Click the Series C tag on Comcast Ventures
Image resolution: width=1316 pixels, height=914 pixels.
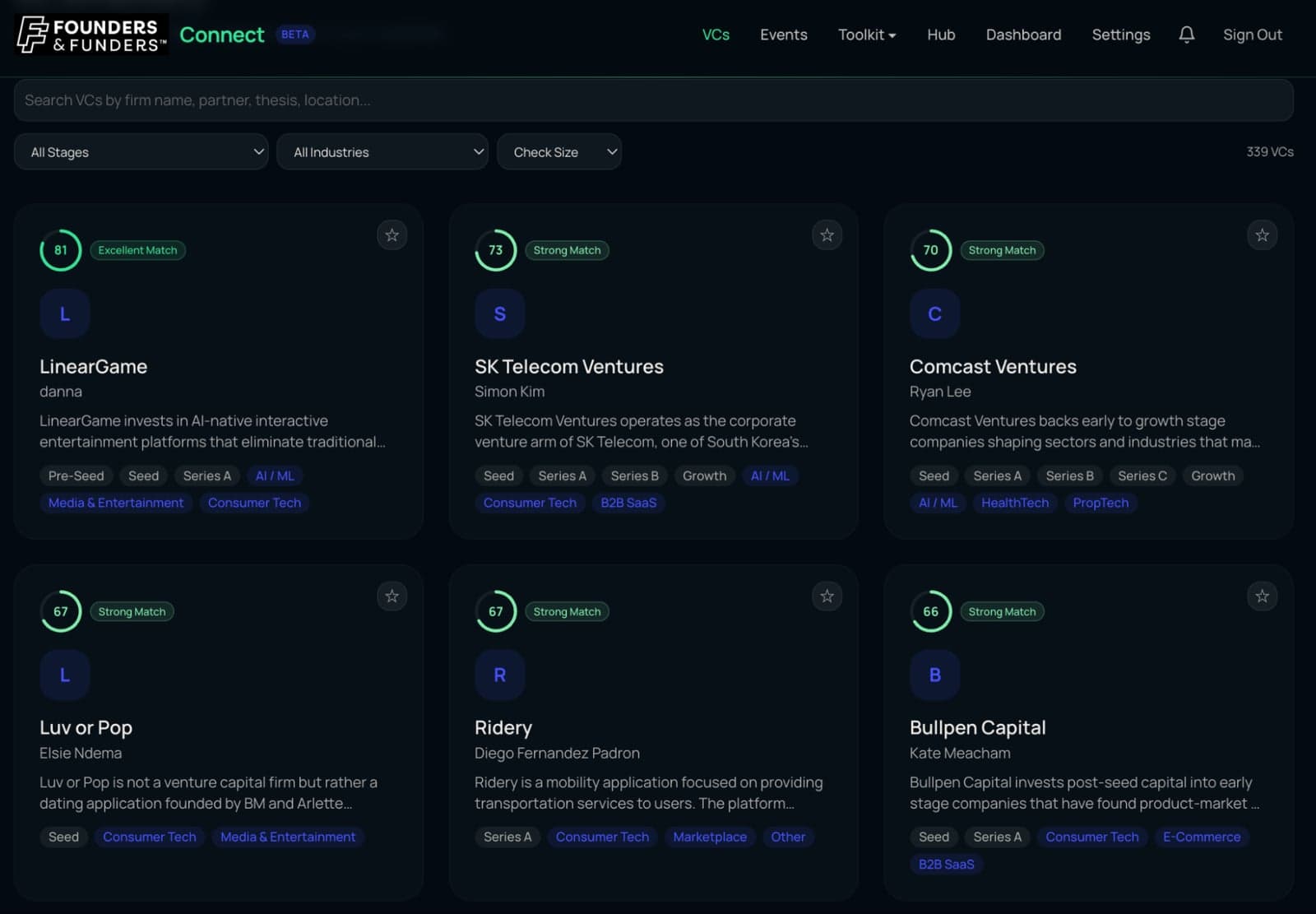[x=1142, y=476]
